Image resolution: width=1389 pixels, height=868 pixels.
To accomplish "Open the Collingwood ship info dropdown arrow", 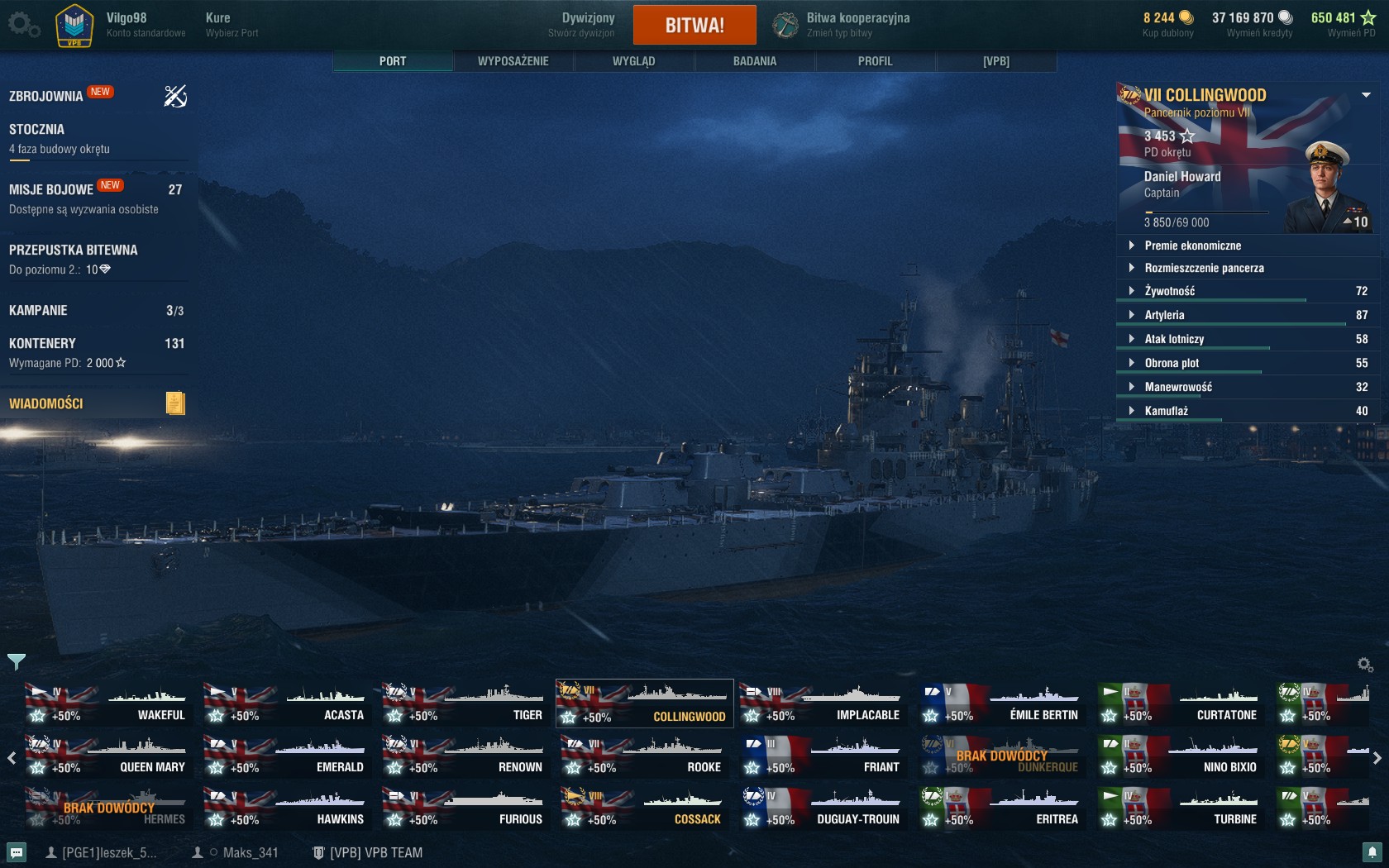I will [x=1366, y=95].
